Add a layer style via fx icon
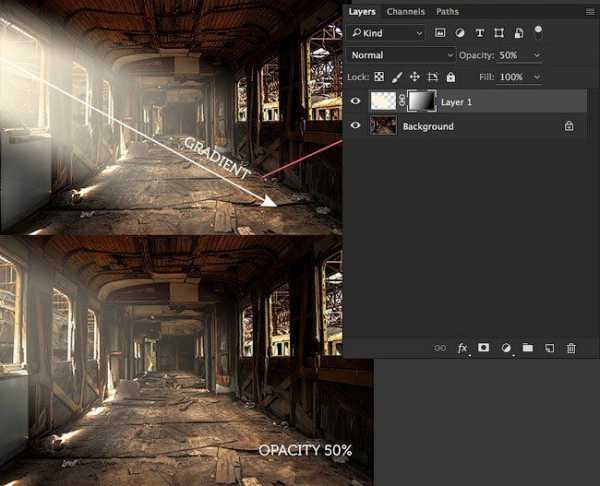 coord(463,348)
